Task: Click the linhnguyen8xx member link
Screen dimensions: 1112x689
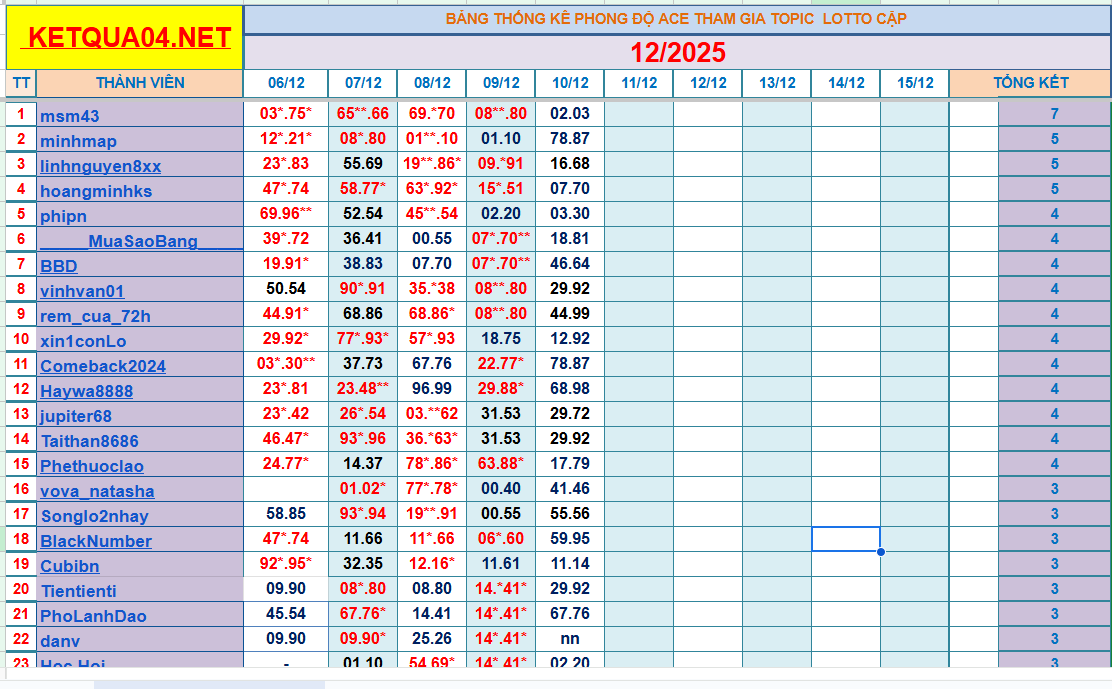Action: coord(100,166)
